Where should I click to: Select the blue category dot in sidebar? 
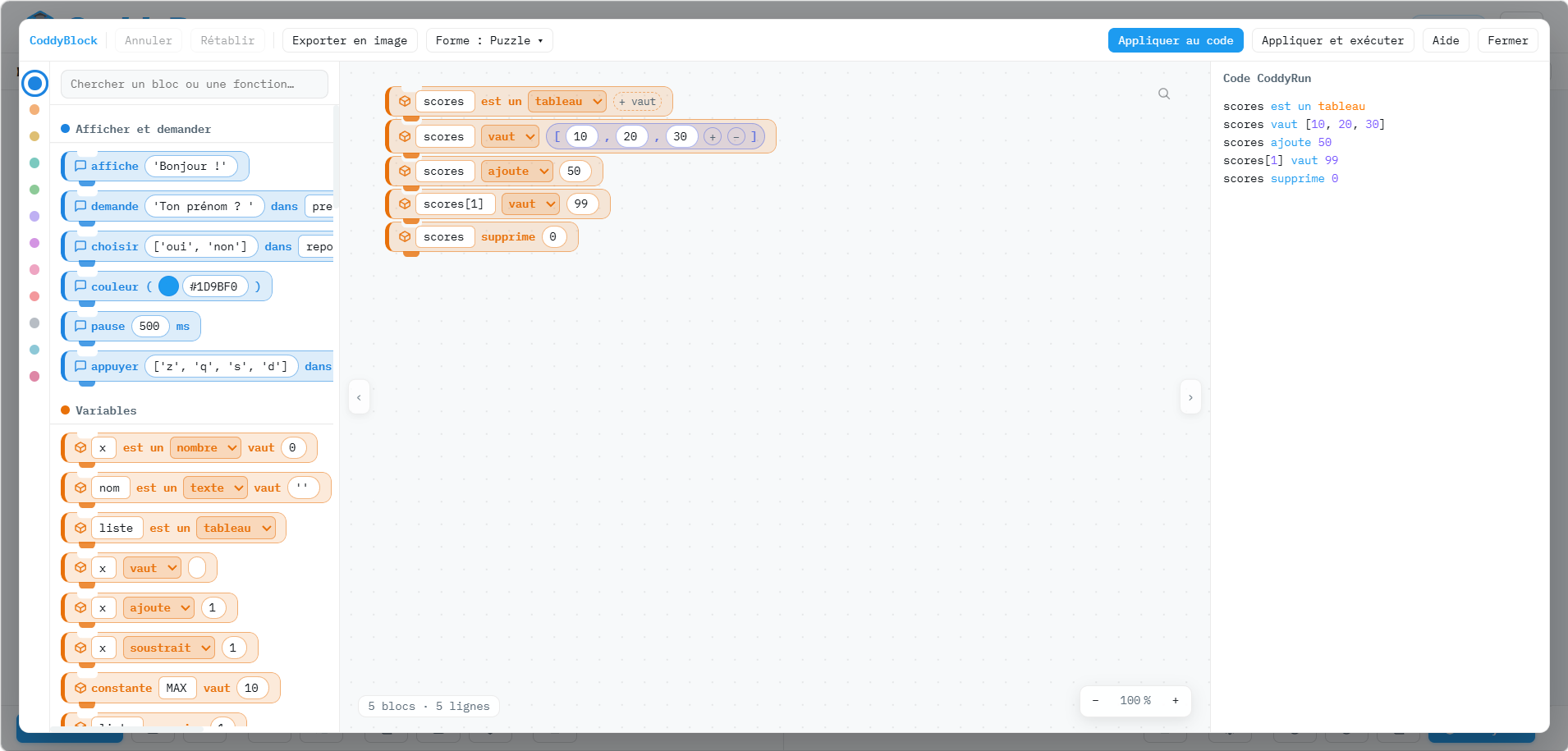34,84
